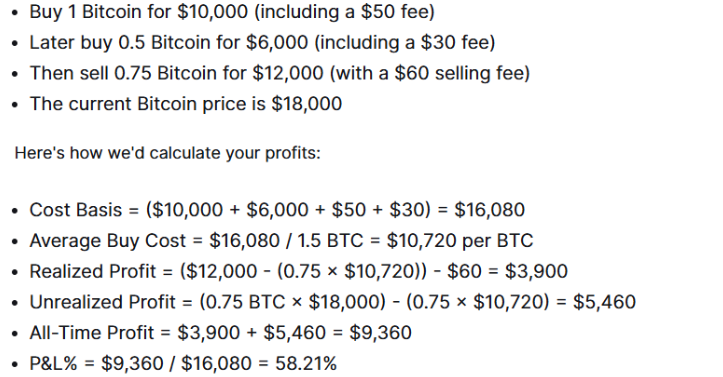The width and height of the screenshot is (723, 377).
Task: Click the '(including a $50 fee)' text
Action: pos(344,12)
